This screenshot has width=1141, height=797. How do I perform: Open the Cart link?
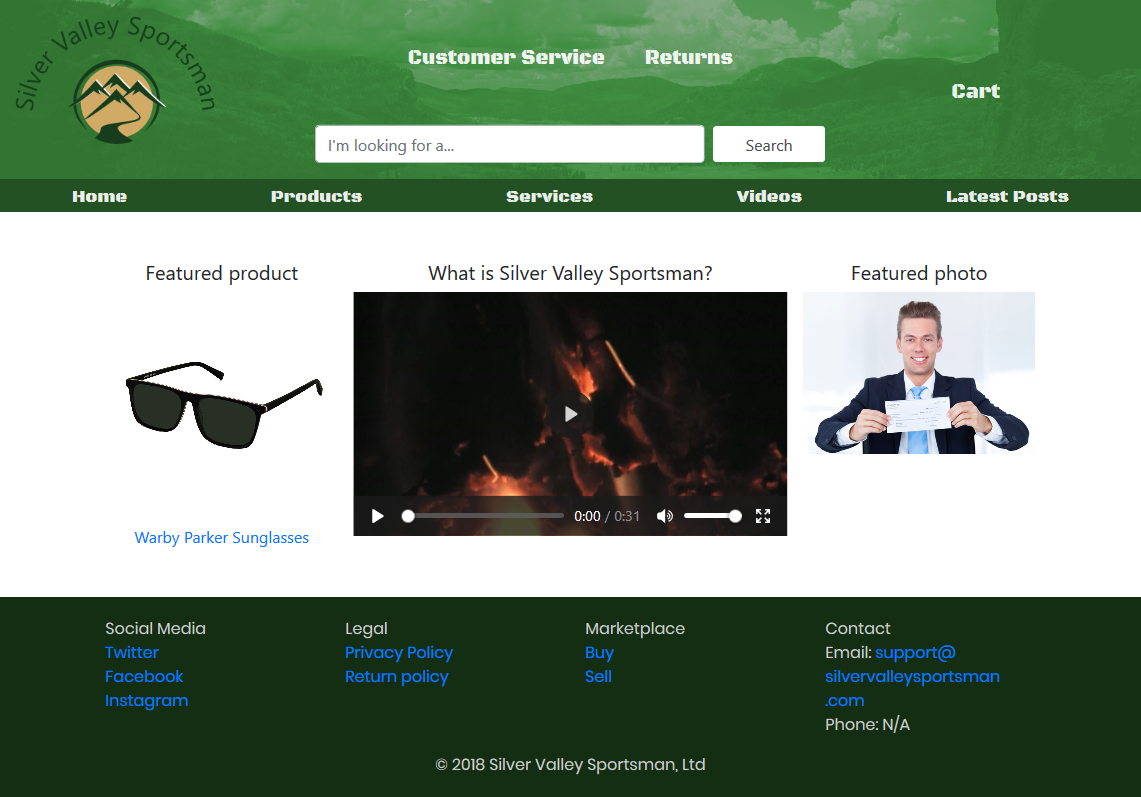tap(975, 91)
